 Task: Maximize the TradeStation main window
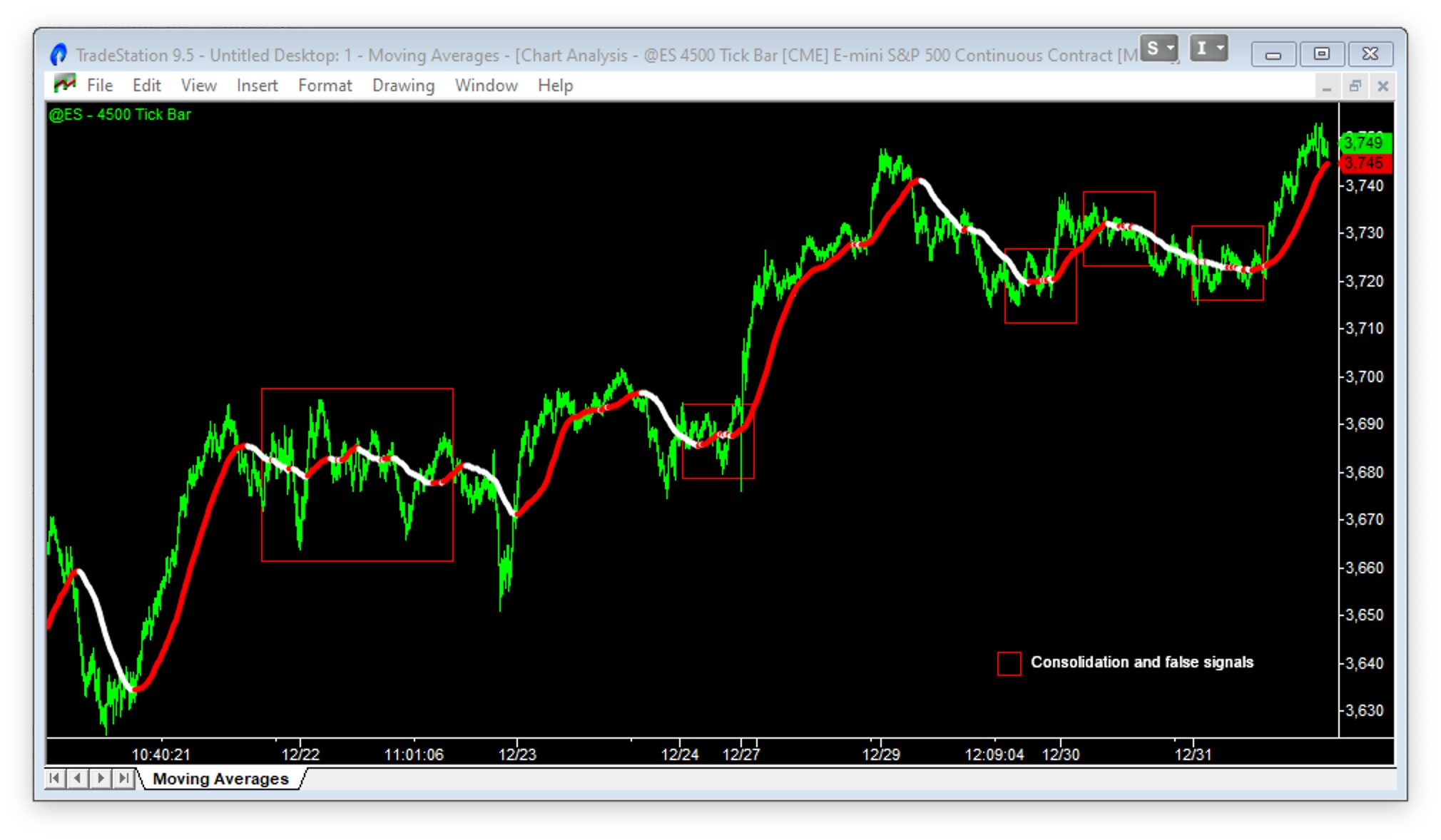click(1321, 54)
